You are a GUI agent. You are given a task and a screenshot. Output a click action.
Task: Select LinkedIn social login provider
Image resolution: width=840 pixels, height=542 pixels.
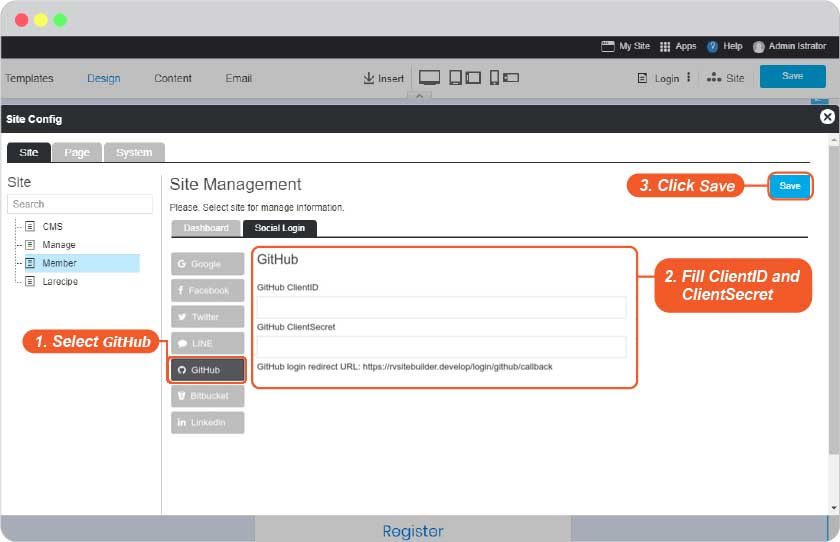(x=207, y=422)
